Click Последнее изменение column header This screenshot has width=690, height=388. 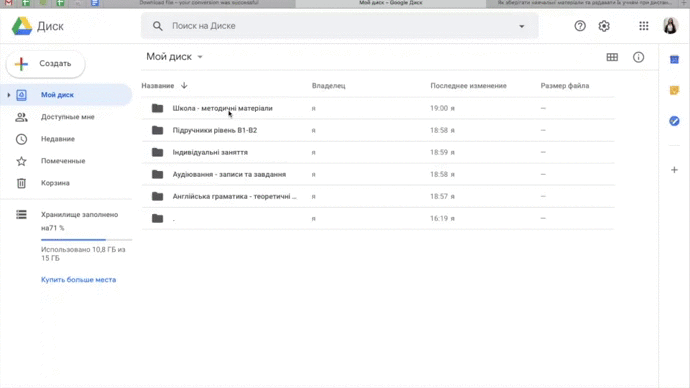(x=468, y=86)
